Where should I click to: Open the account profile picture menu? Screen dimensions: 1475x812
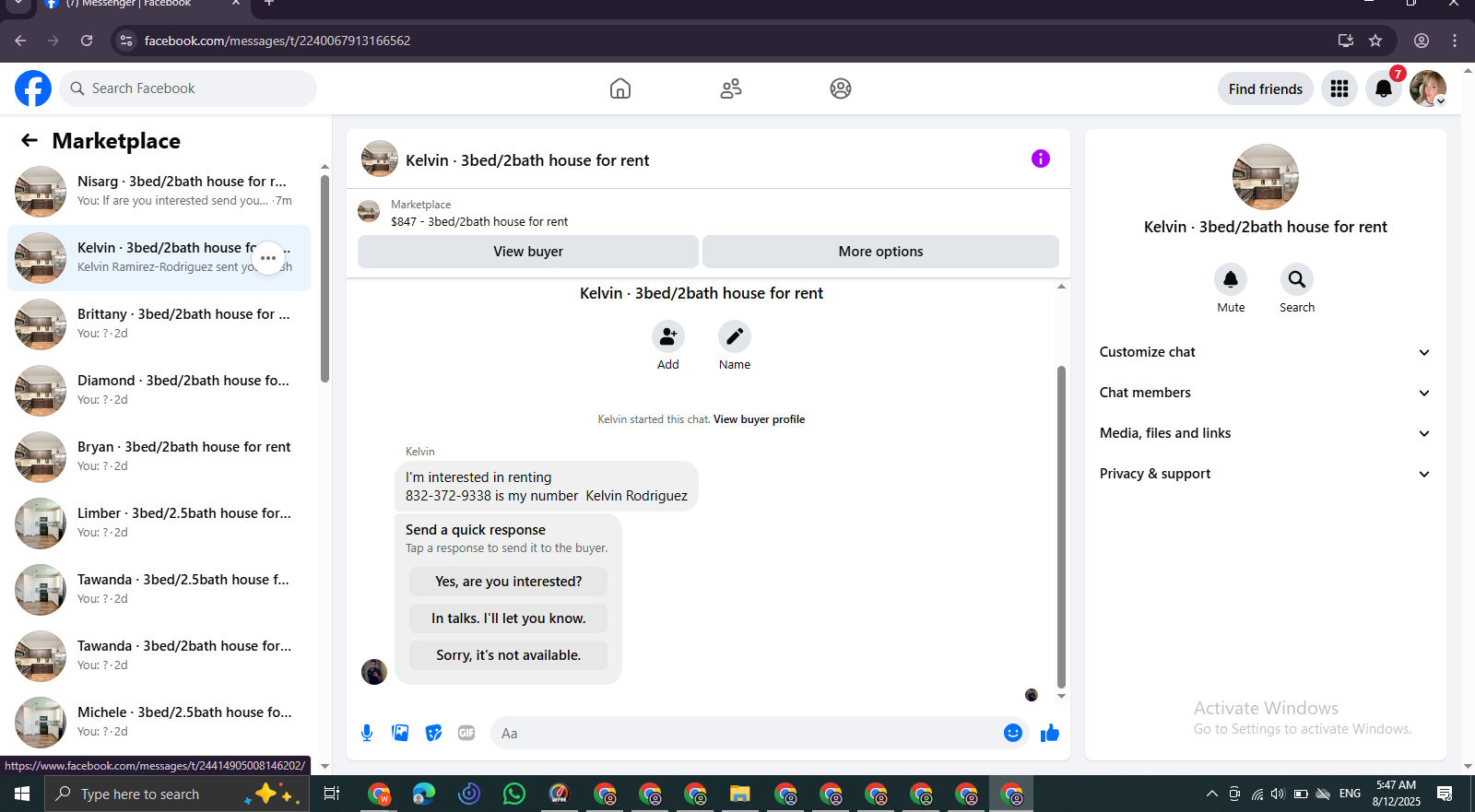[x=1428, y=88]
